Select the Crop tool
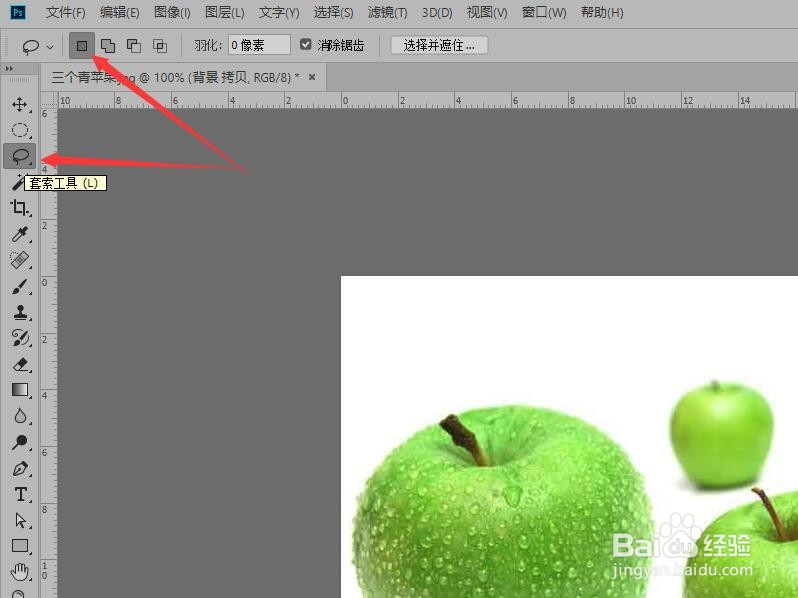Viewport: 798px width, 598px height. 20,208
